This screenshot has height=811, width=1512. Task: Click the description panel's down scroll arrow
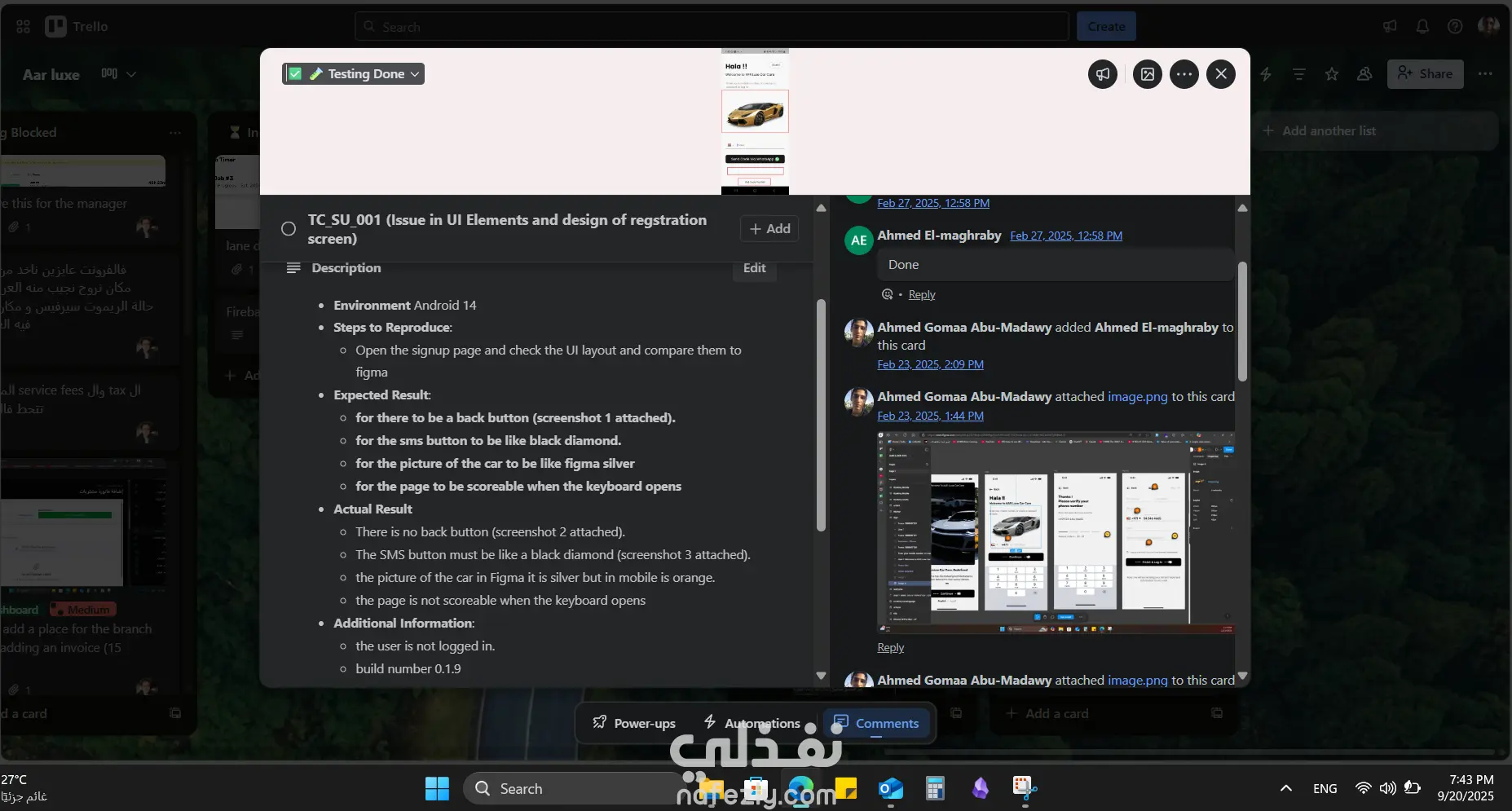(x=821, y=676)
